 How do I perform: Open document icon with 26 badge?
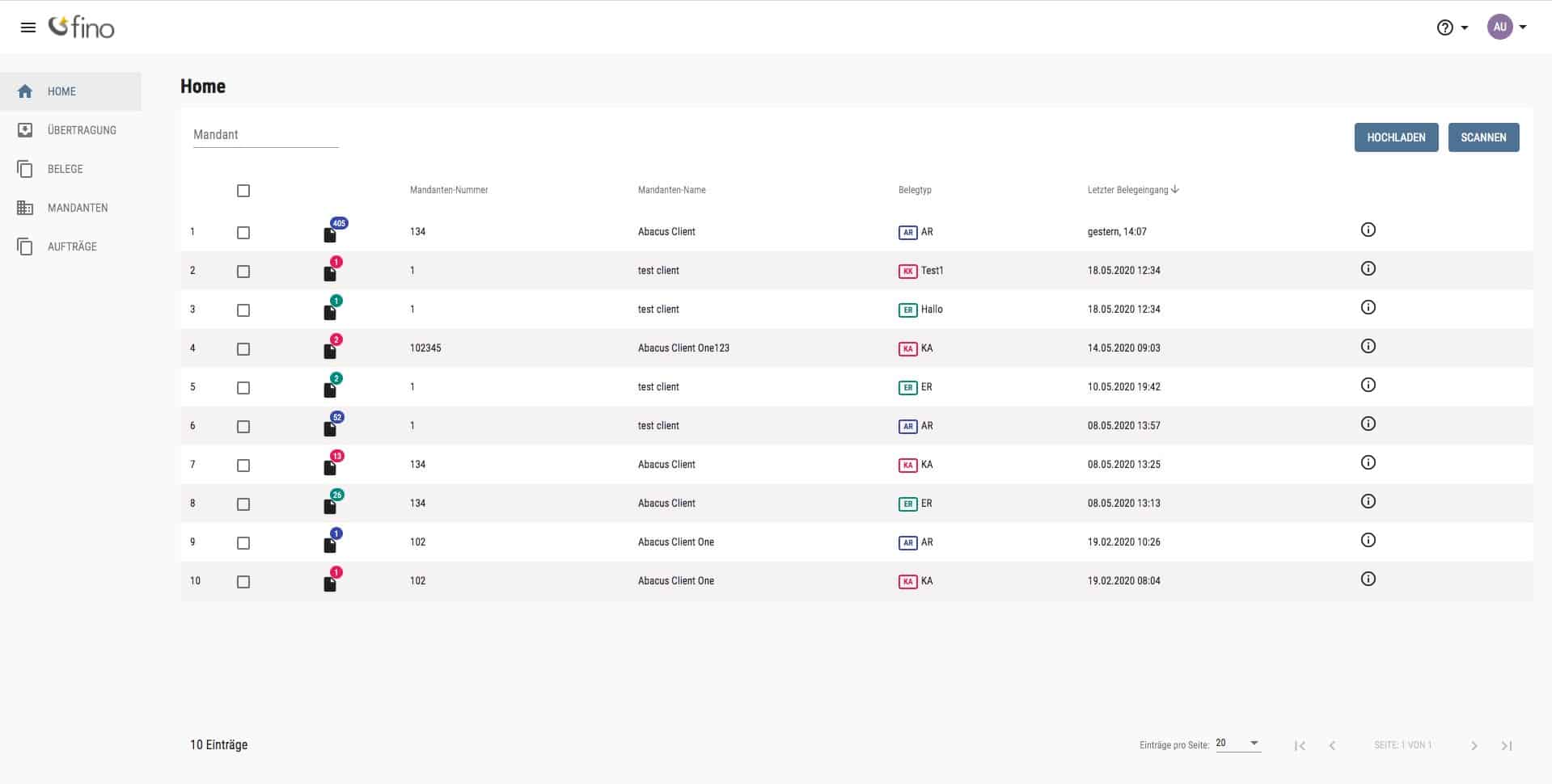pyautogui.click(x=330, y=507)
